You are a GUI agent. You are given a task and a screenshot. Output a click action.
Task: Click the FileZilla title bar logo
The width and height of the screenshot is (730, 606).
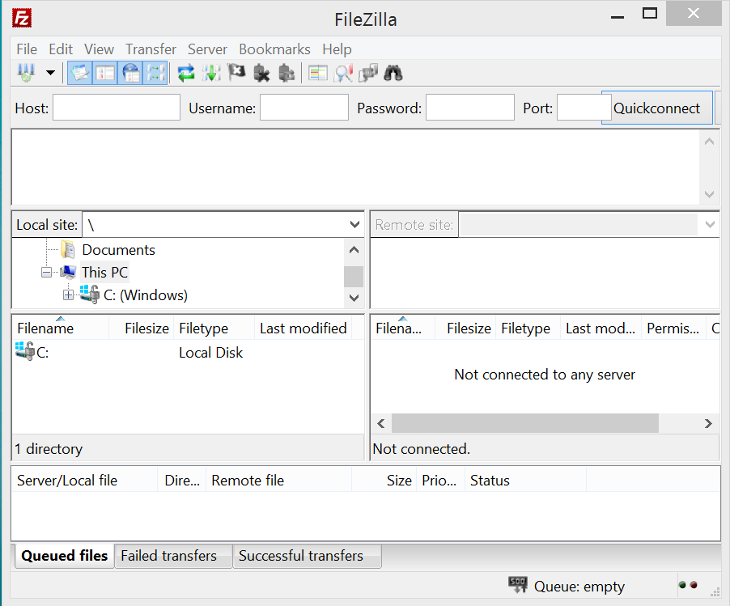coord(22,19)
